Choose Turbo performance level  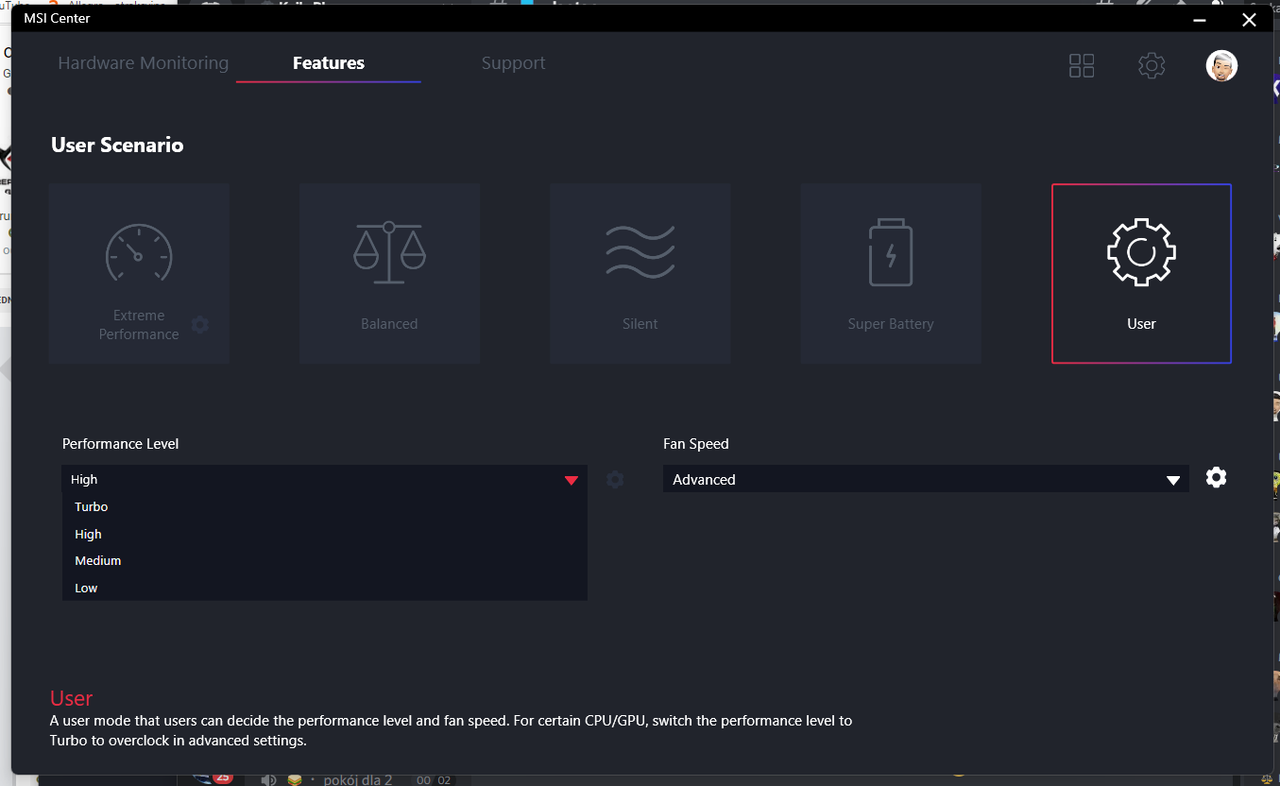point(324,507)
